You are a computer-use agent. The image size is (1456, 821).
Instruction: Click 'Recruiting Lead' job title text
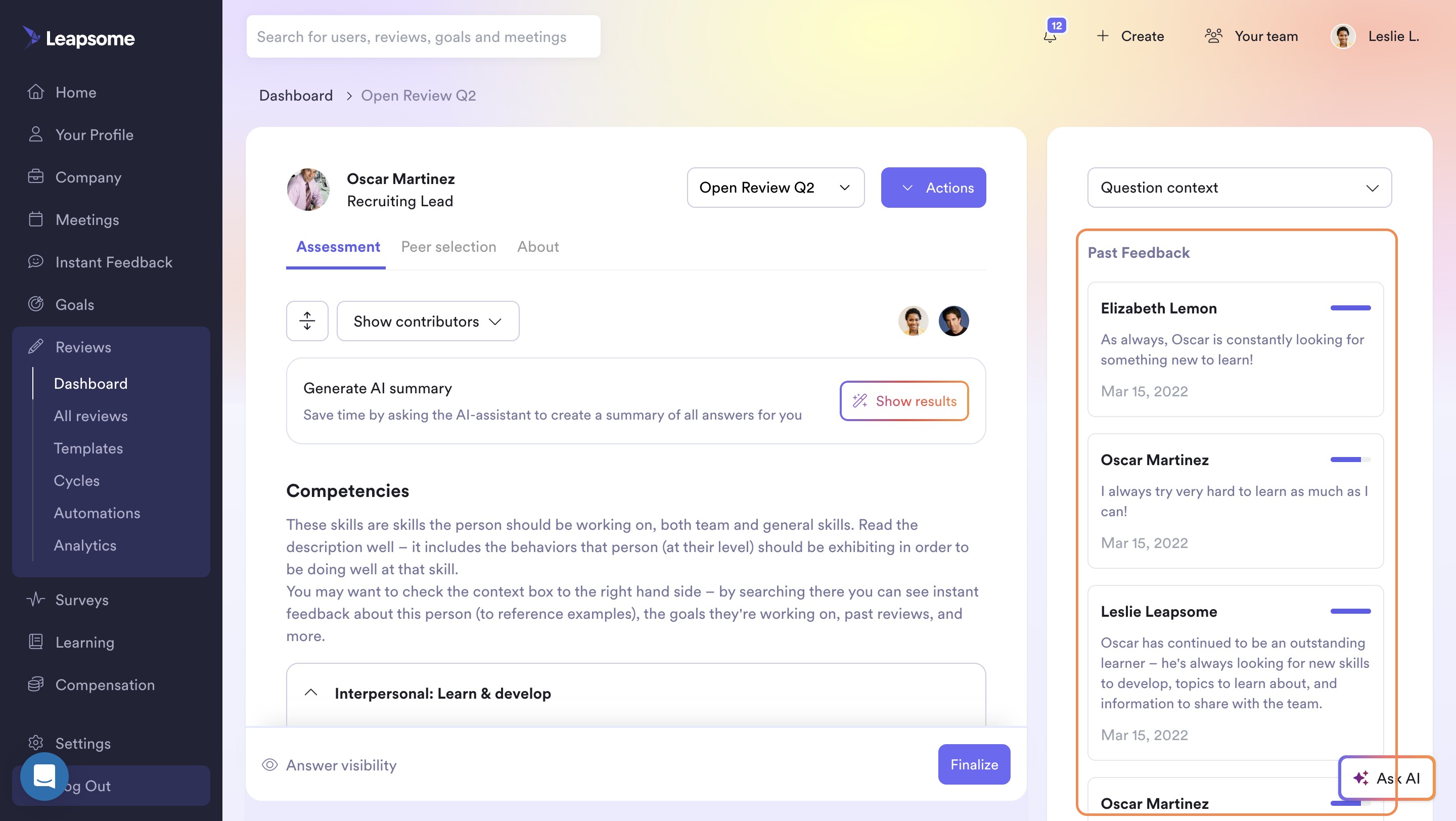pos(399,201)
